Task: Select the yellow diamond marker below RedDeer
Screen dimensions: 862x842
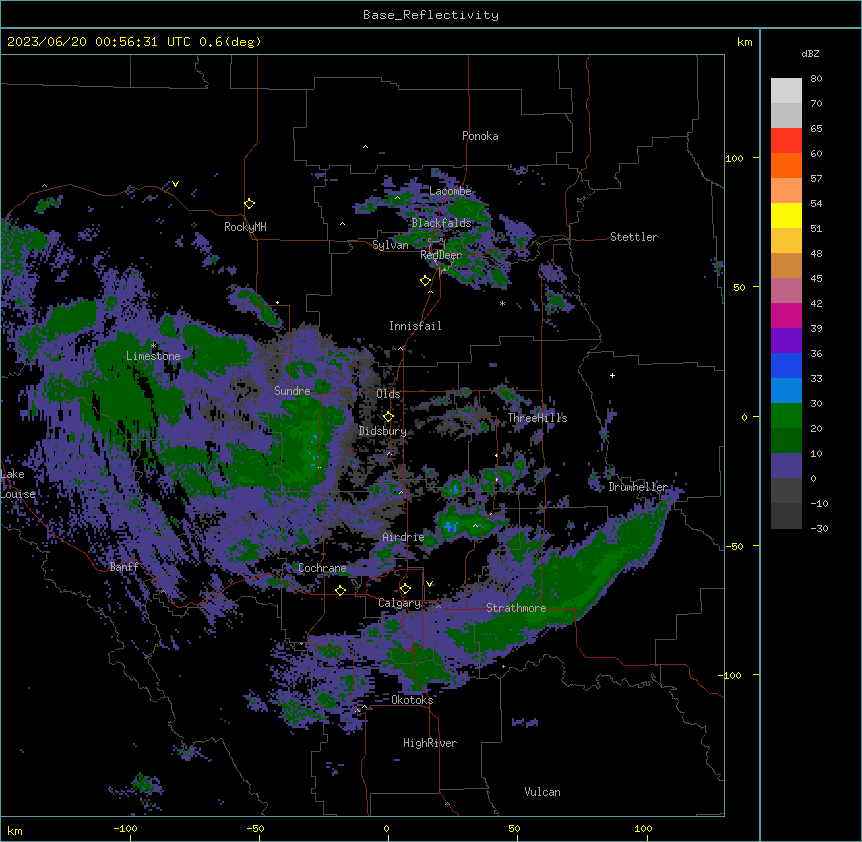Action: (425, 281)
